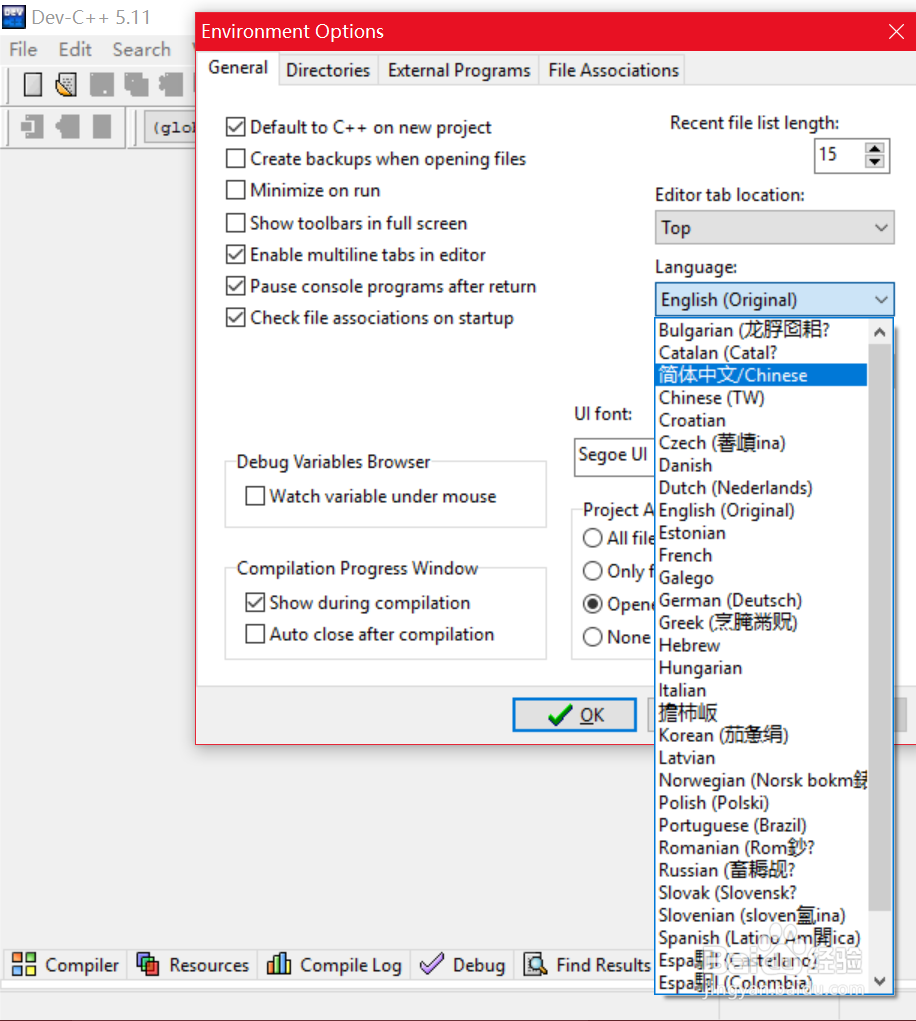916x1021 pixels.
Task: Click the OK button
Action: 574,714
